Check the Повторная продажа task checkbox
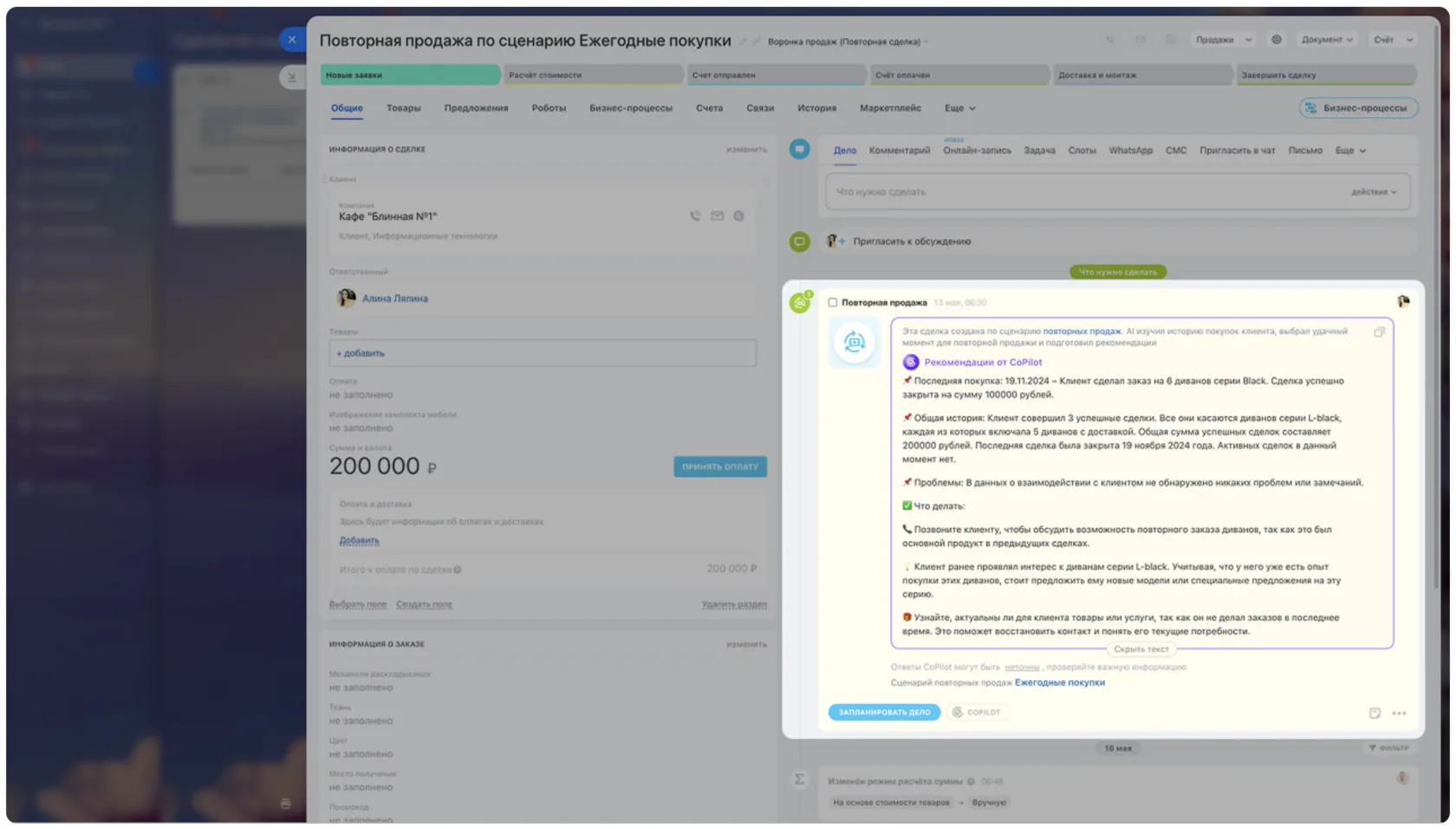The image size is (1456, 829). tap(832, 303)
